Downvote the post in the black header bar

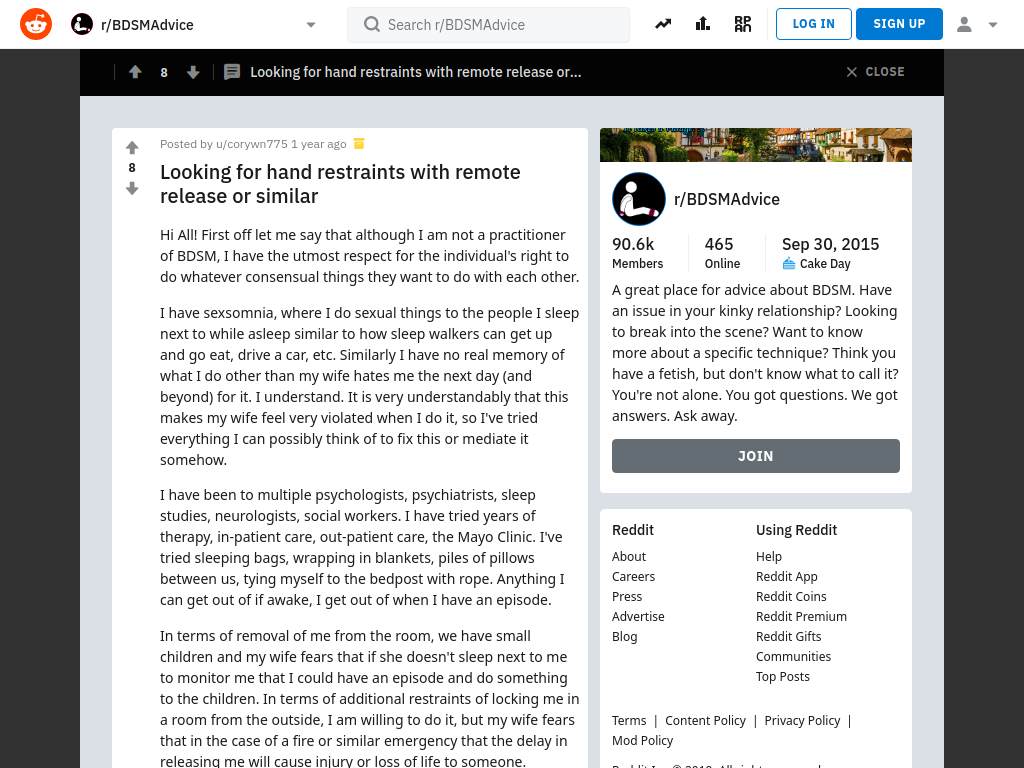pos(193,72)
